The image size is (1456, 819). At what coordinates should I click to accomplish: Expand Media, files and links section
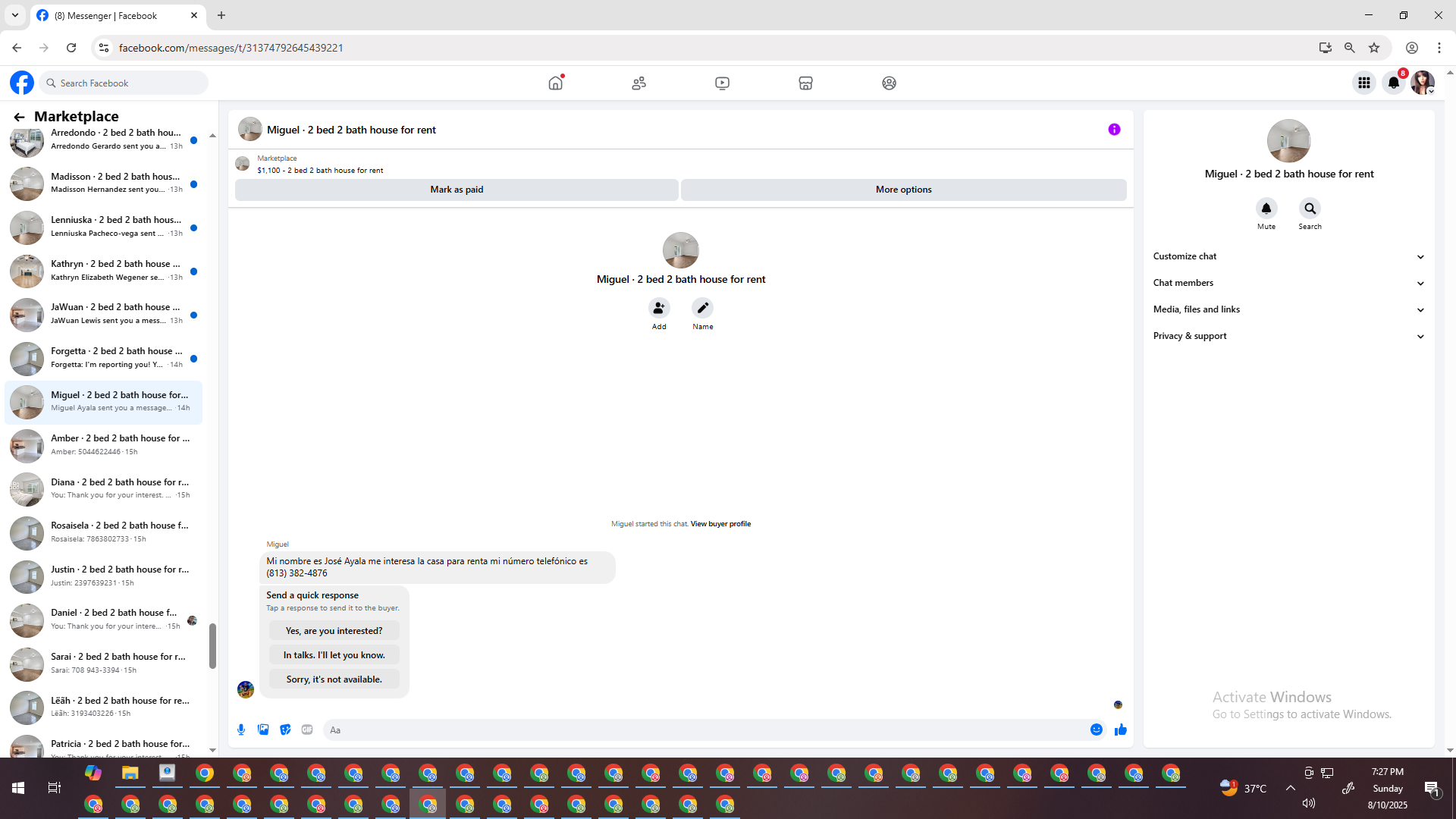pyautogui.click(x=1288, y=309)
